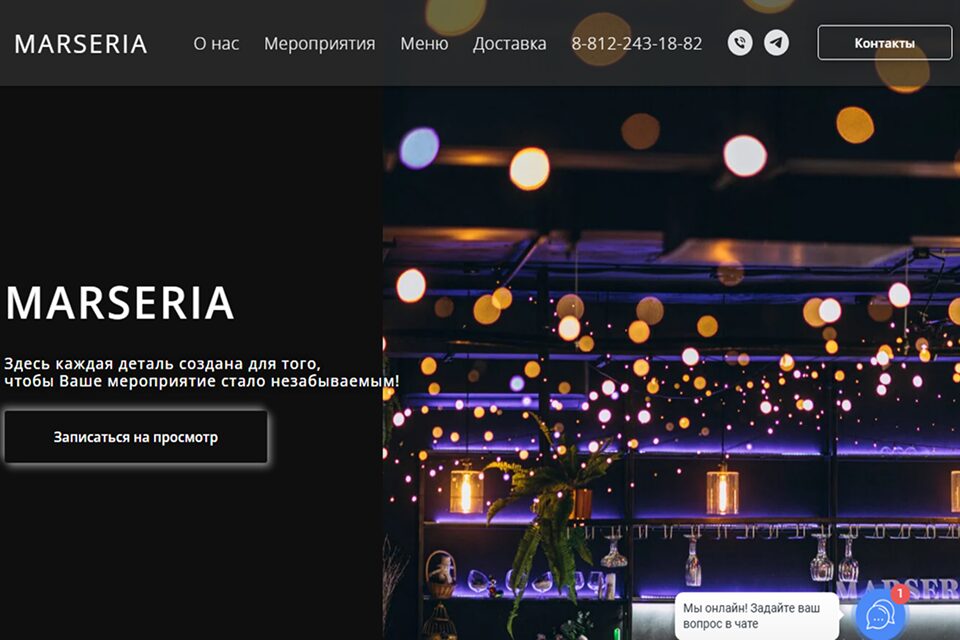
Task: Open the Telegram icon link
Action: 776,43
